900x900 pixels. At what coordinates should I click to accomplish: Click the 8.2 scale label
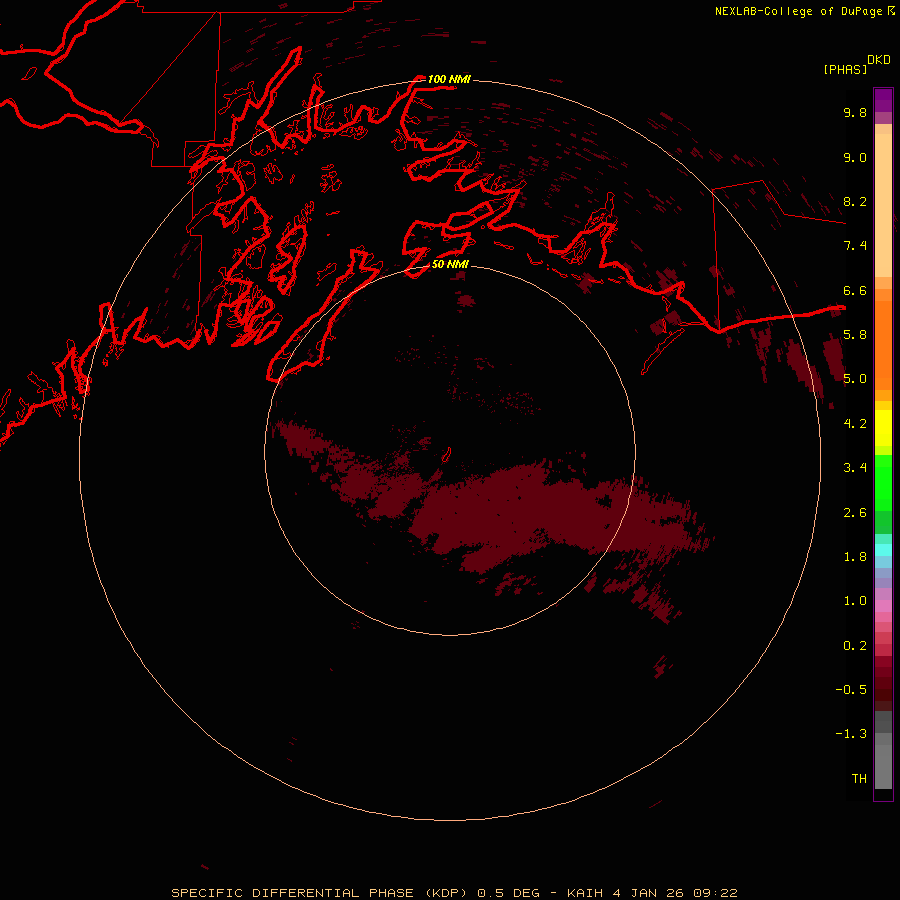tap(855, 201)
